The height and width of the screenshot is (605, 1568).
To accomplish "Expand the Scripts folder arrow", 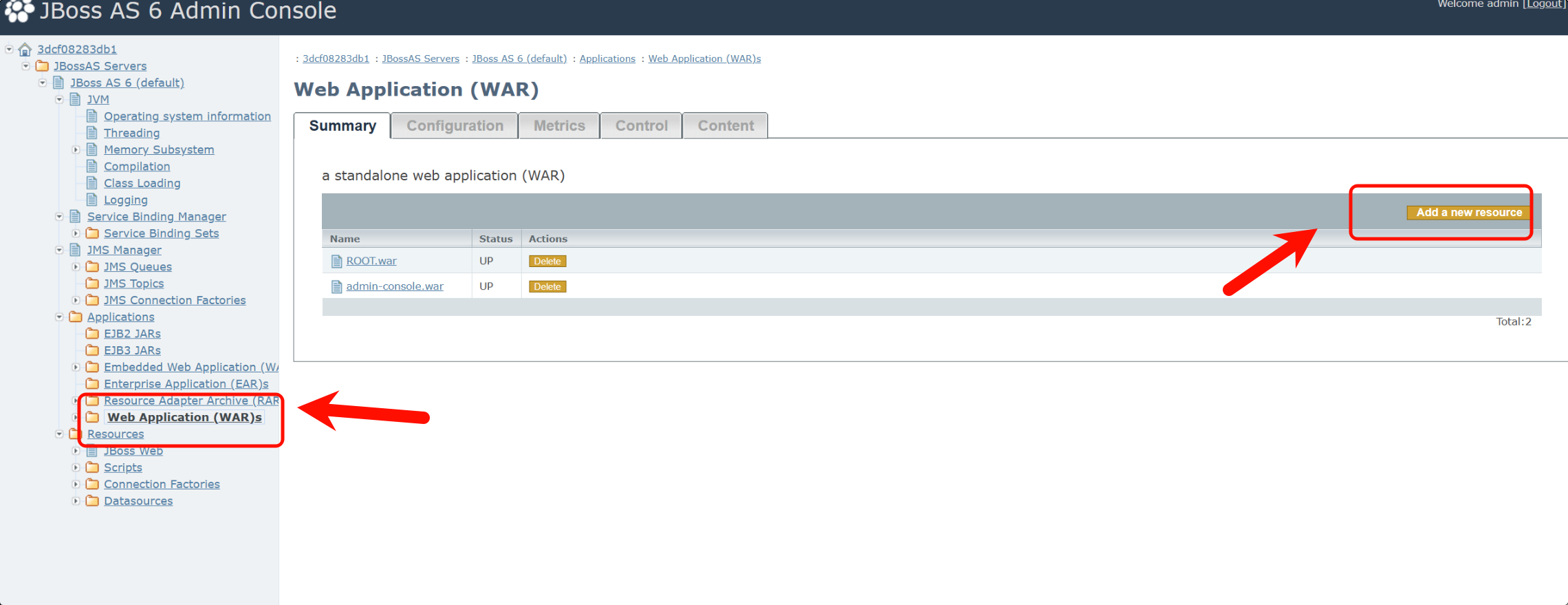I will (x=76, y=468).
